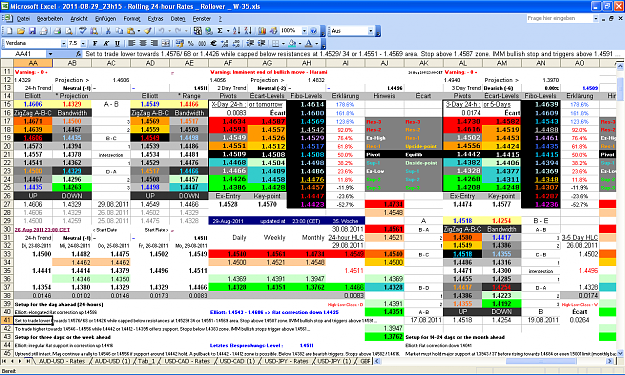Click the help question input field

click(x=560, y=18)
